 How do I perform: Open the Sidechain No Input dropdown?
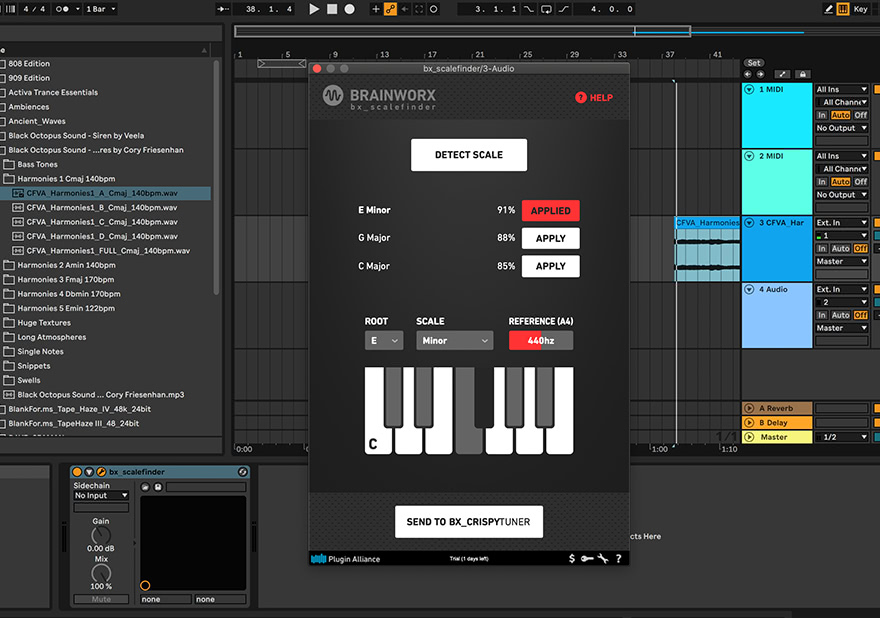[101, 496]
